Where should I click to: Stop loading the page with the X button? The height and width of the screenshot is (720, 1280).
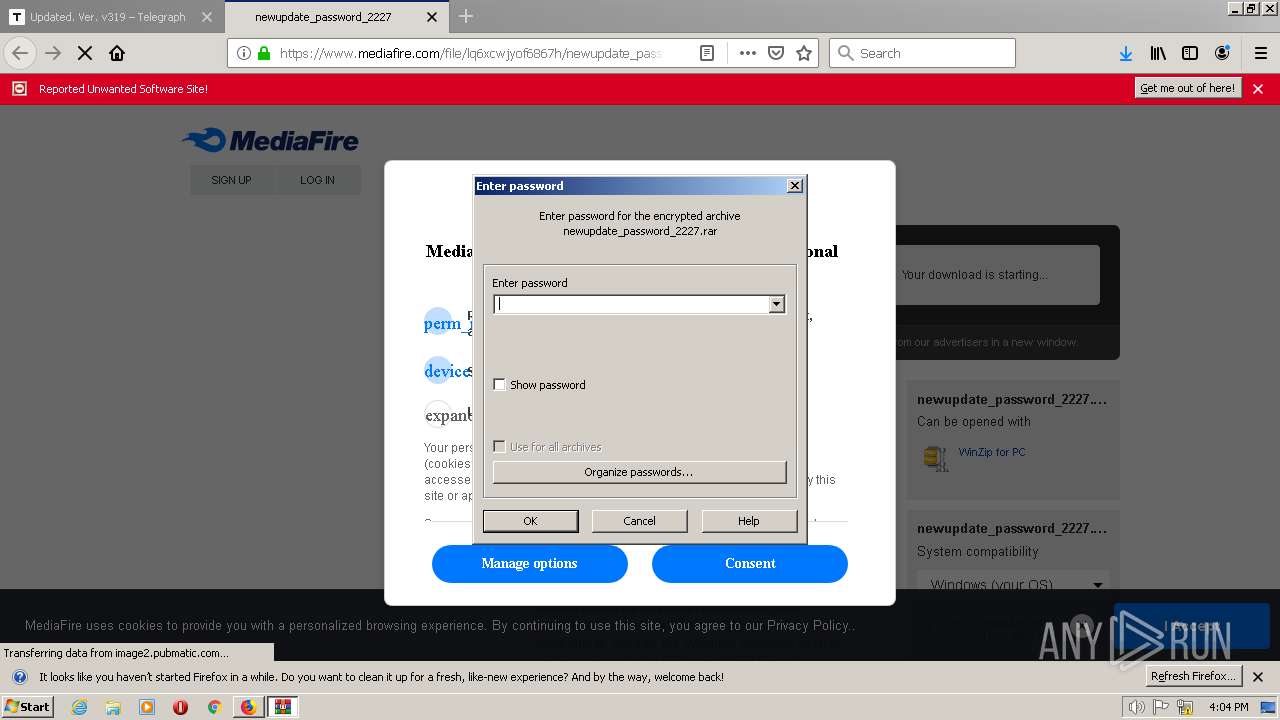(85, 53)
